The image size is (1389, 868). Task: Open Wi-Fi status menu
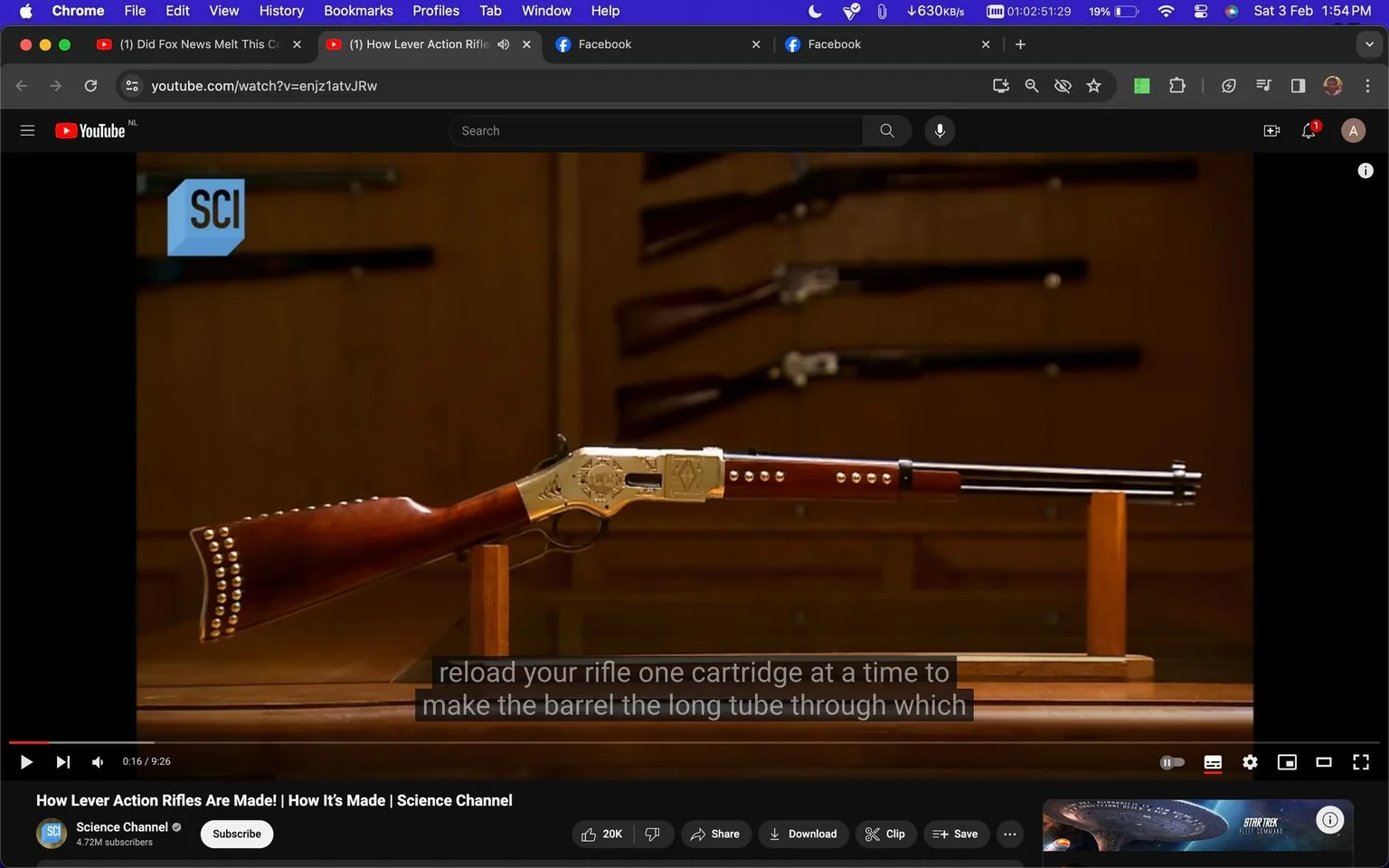[1166, 11]
